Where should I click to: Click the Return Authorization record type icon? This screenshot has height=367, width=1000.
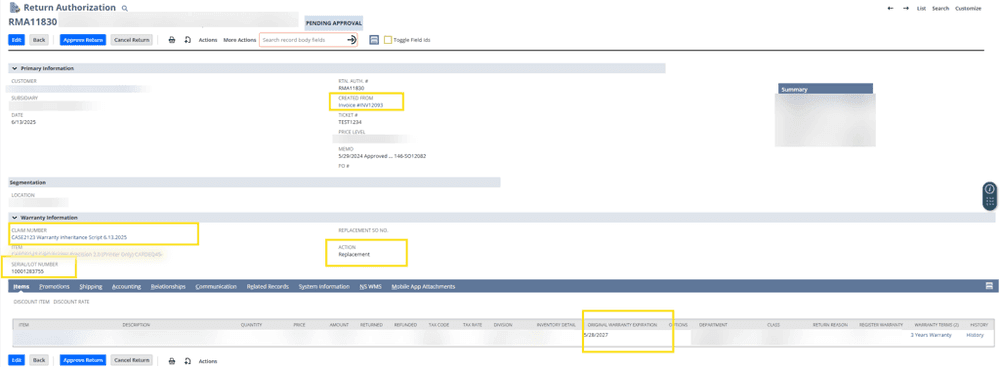[x=14, y=8]
